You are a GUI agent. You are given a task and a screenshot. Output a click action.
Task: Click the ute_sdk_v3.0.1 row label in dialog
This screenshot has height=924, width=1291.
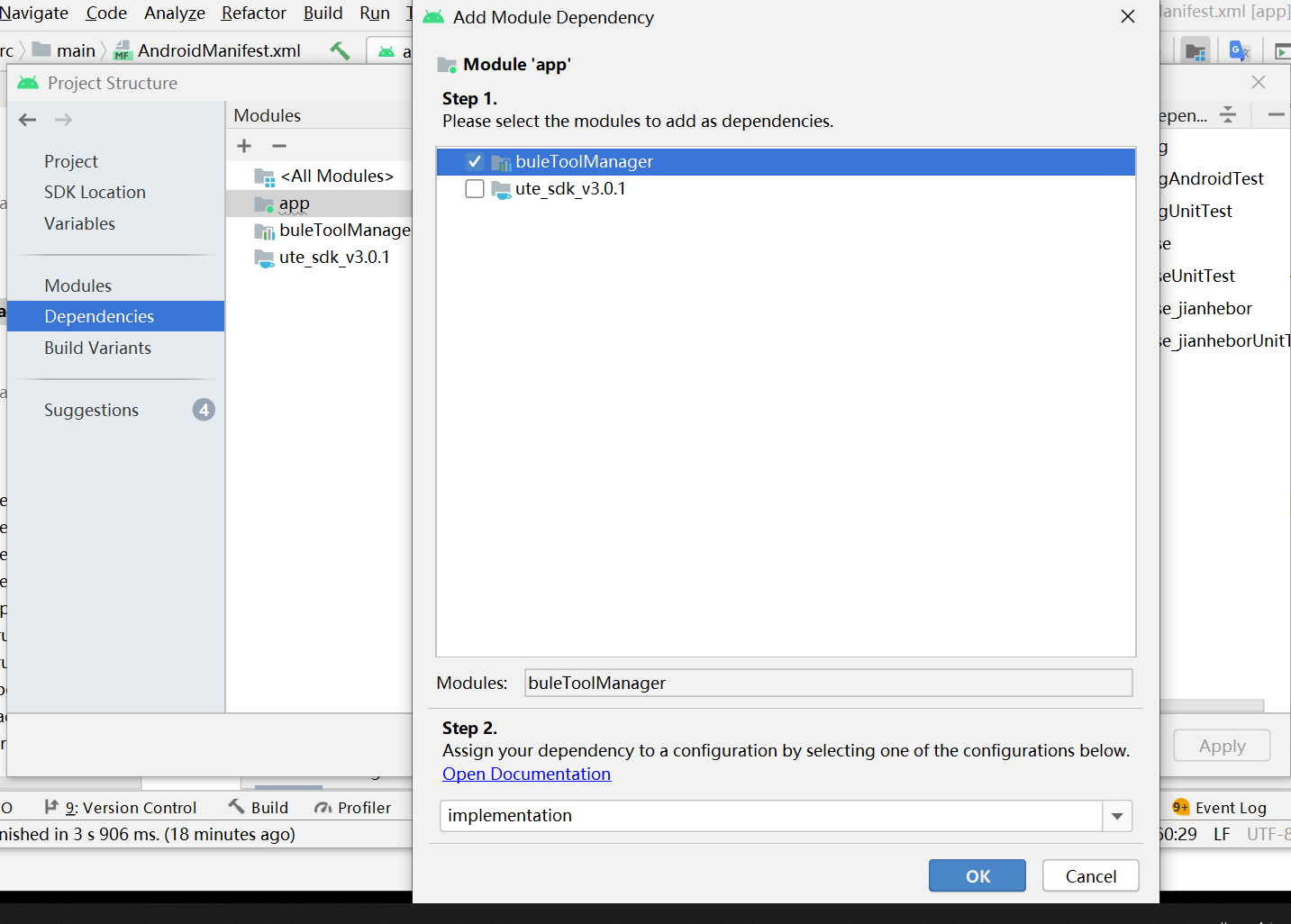pyautogui.click(x=570, y=189)
